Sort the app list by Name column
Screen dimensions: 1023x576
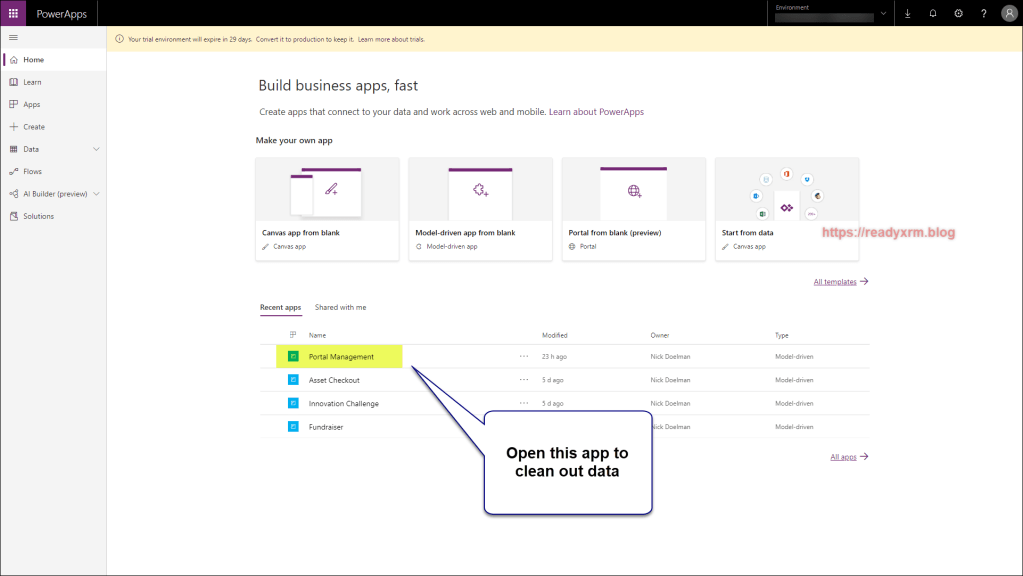pyautogui.click(x=317, y=335)
